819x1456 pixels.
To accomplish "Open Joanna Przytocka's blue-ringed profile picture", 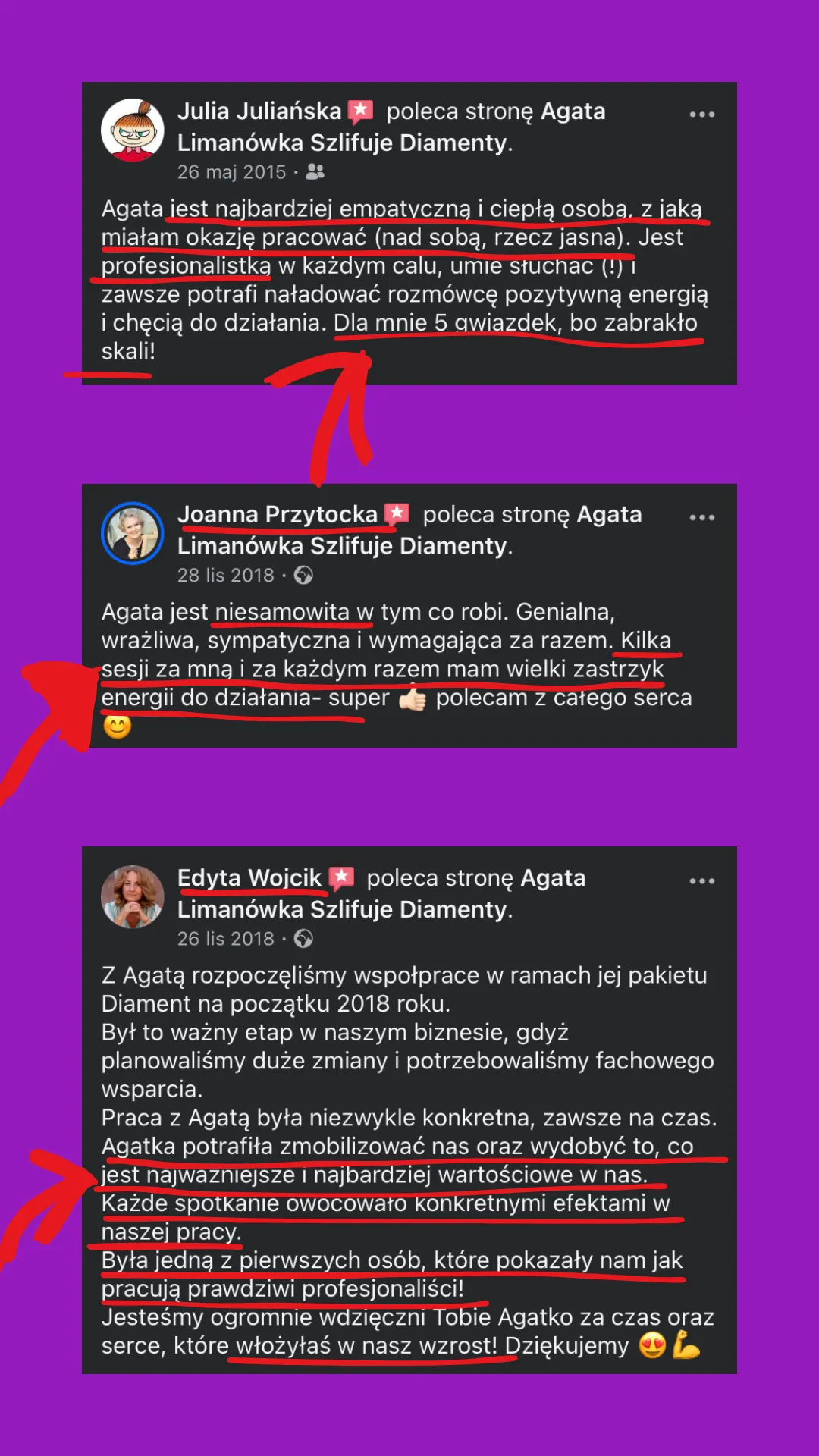I will click(x=133, y=533).
